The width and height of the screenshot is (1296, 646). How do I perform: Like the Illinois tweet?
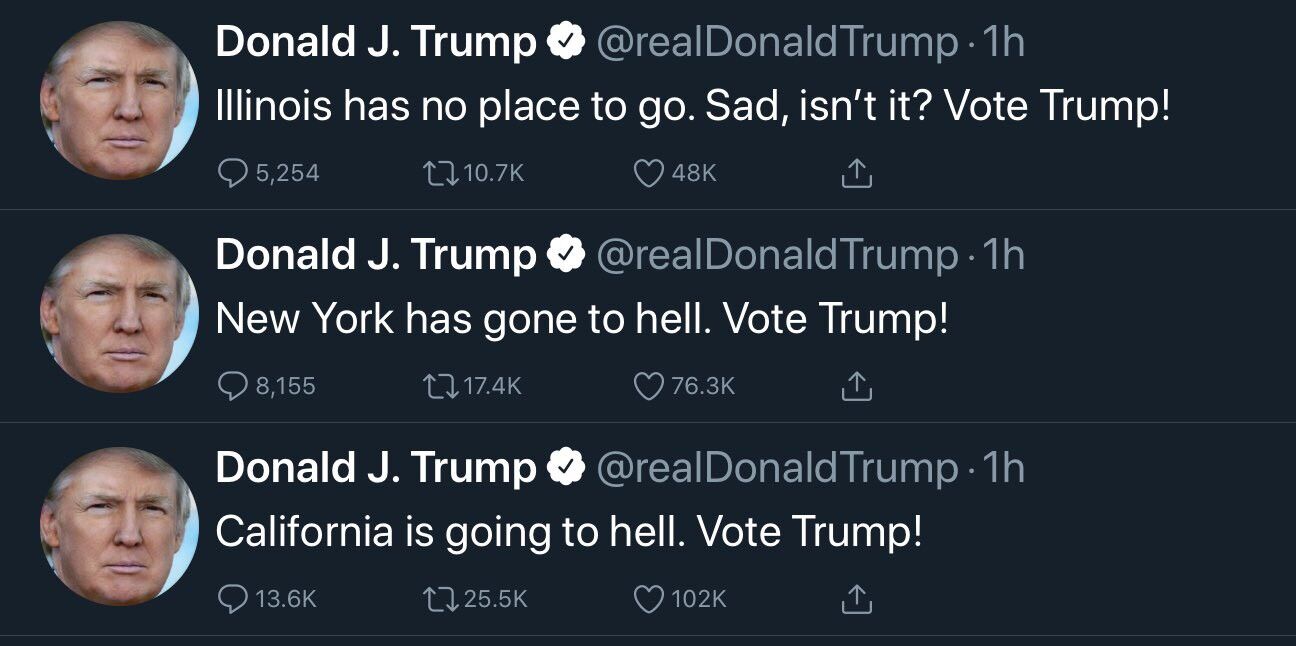click(x=649, y=173)
